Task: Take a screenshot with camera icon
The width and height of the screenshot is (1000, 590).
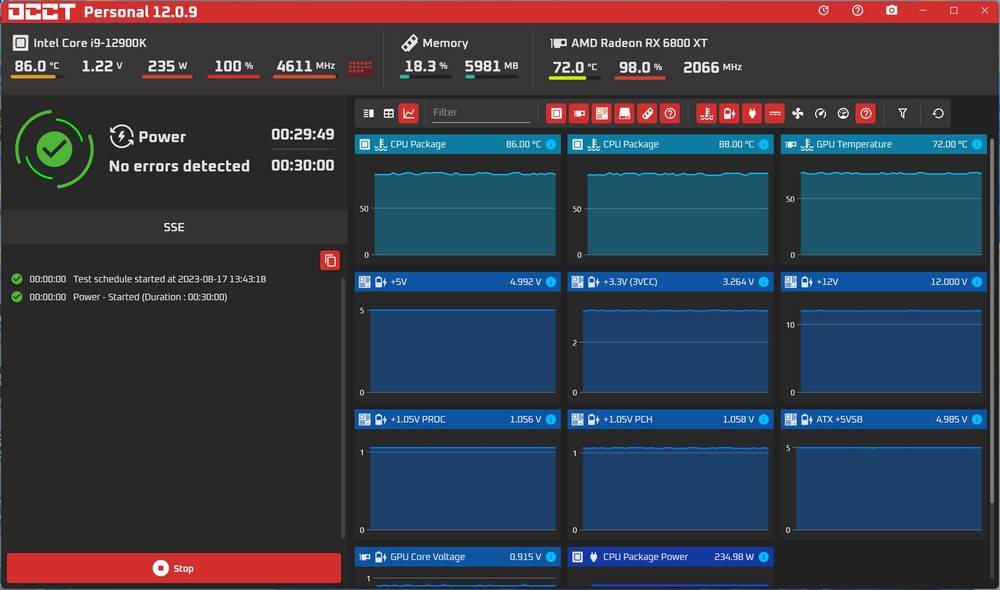Action: [892, 11]
